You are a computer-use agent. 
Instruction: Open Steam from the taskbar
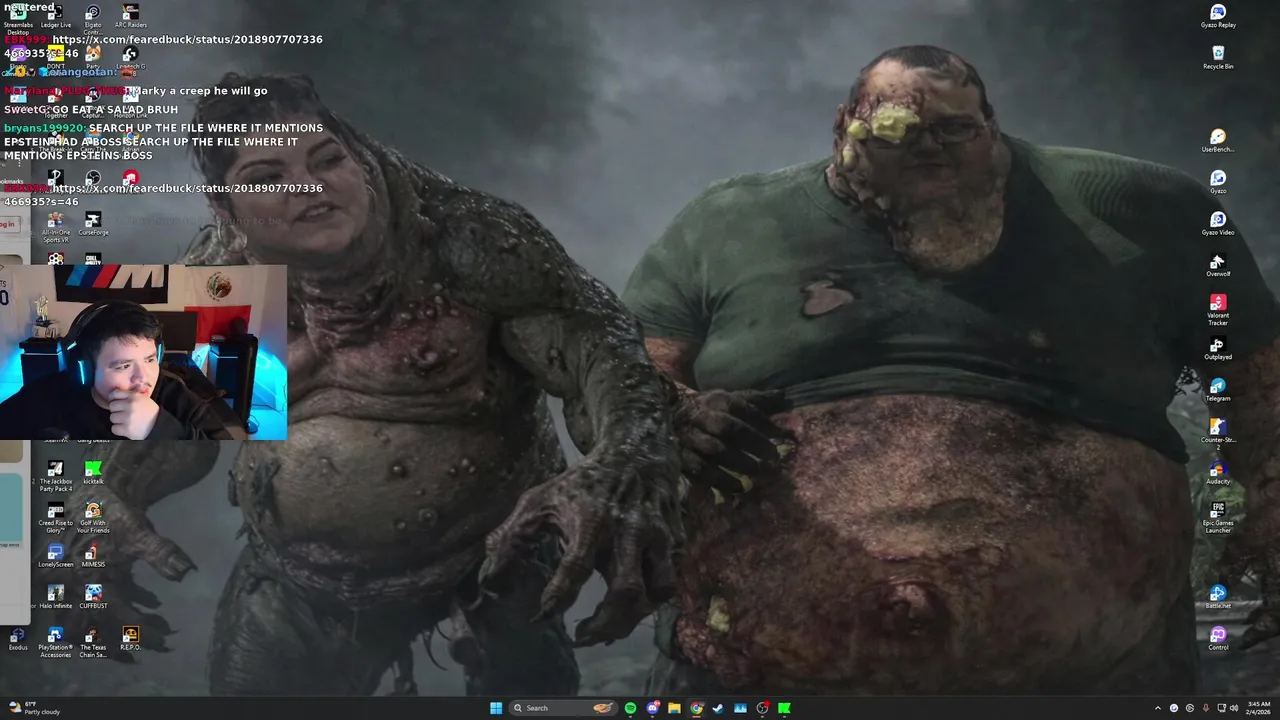(718, 708)
